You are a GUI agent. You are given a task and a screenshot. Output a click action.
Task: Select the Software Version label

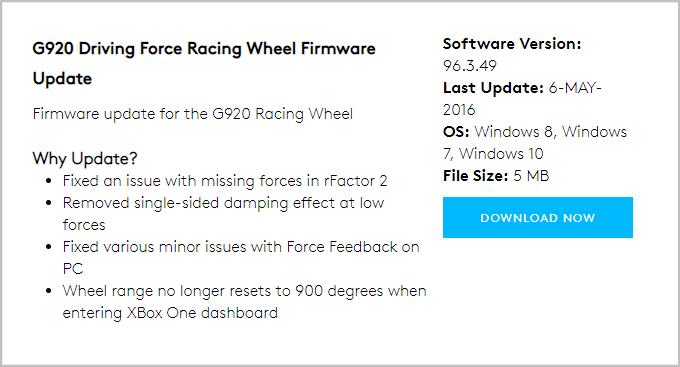(512, 43)
